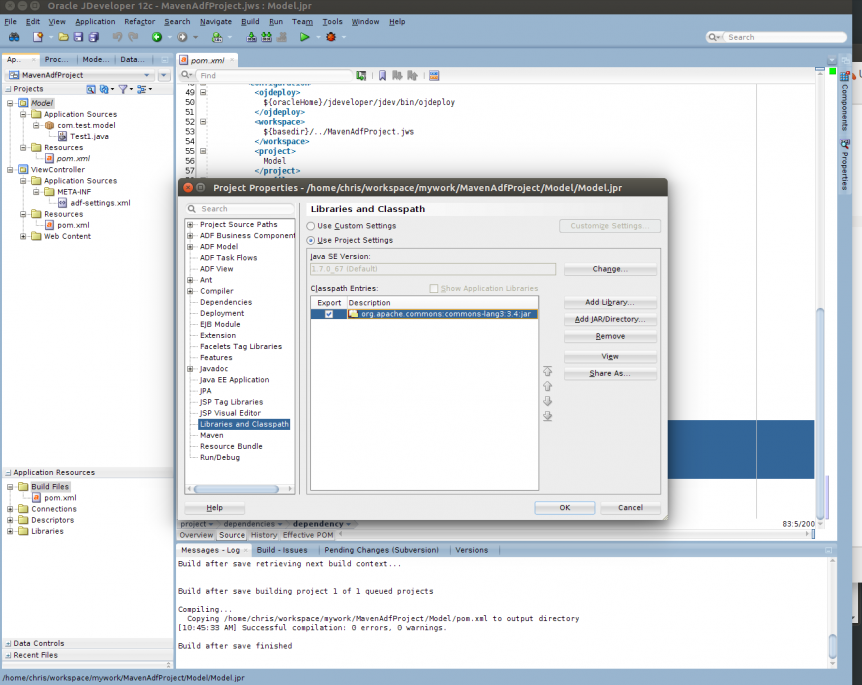Viewport: 862px width, 685px height.
Task: Click the filter funnel icon in Projects panel
Action: pyautogui.click(x=123, y=89)
